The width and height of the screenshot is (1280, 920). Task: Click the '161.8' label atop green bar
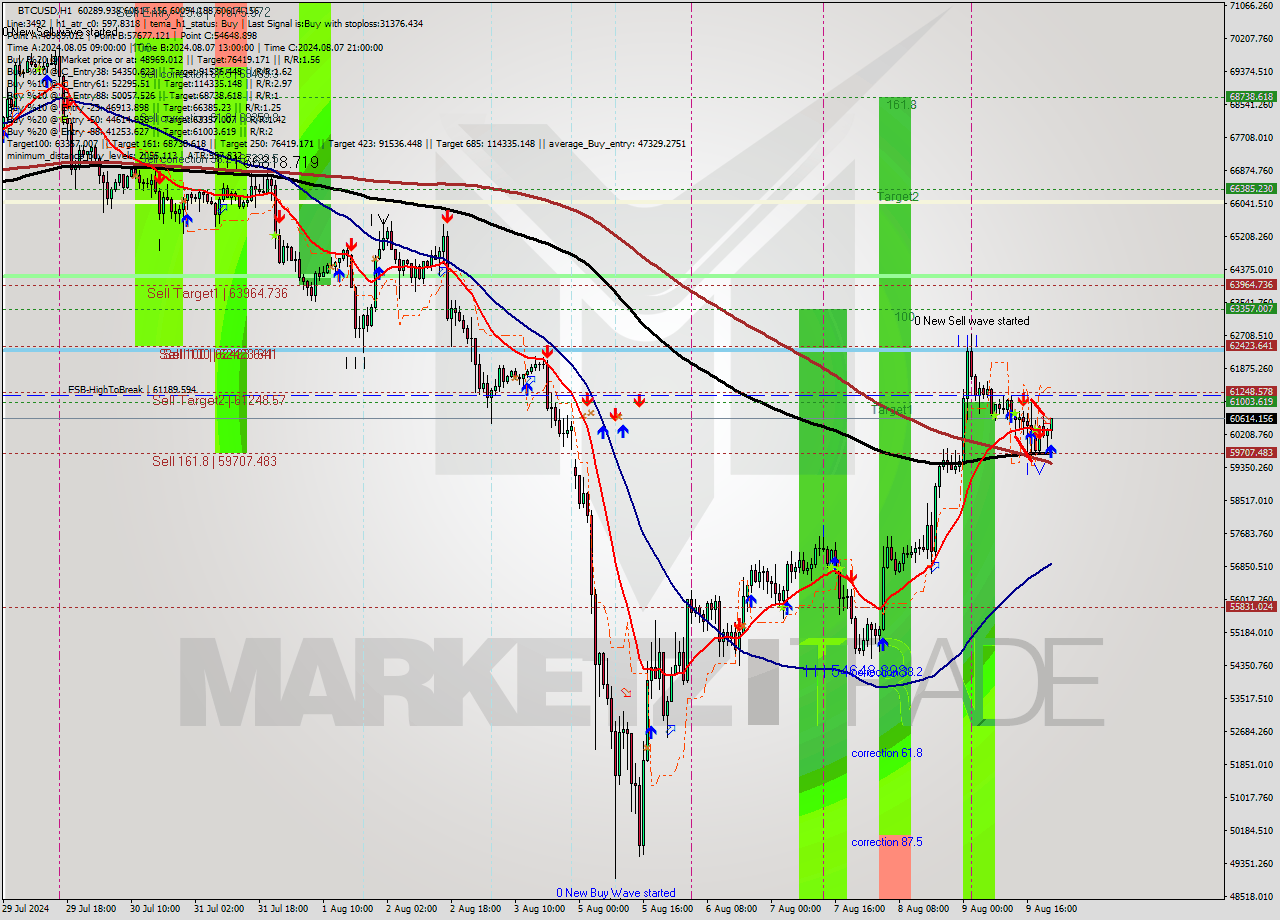pyautogui.click(x=901, y=104)
